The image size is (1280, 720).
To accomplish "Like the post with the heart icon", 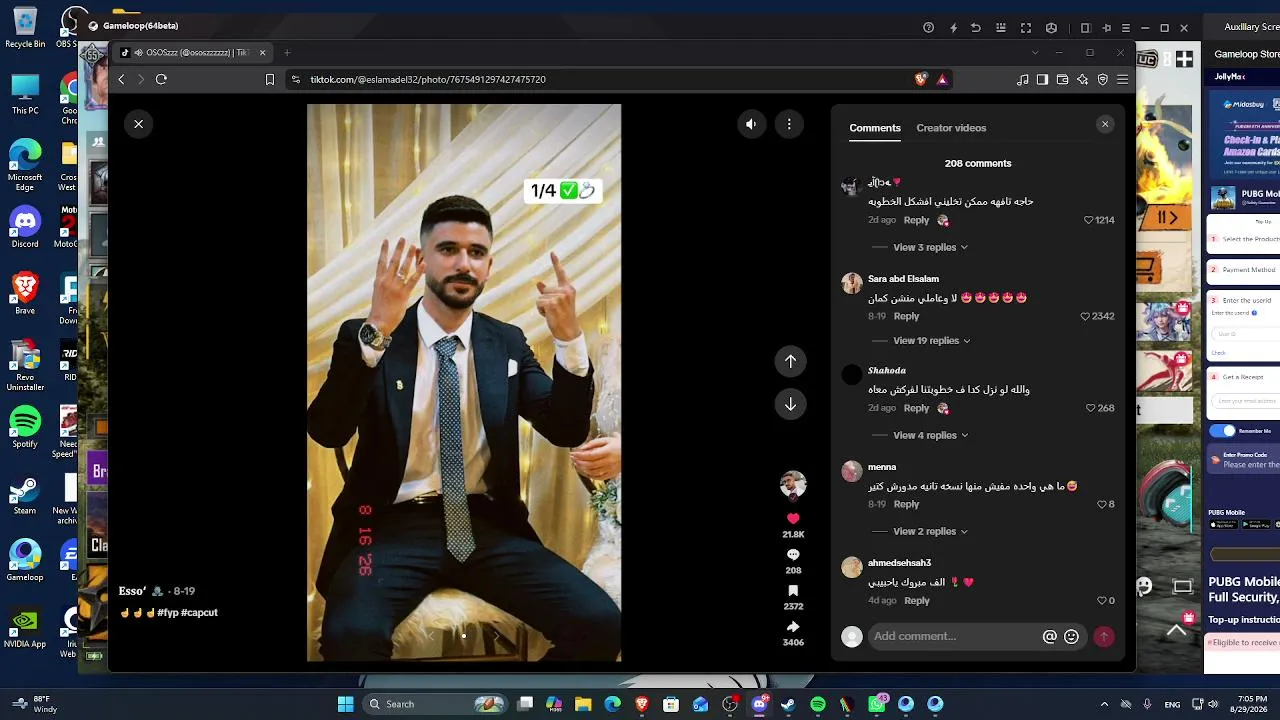I will (793, 519).
